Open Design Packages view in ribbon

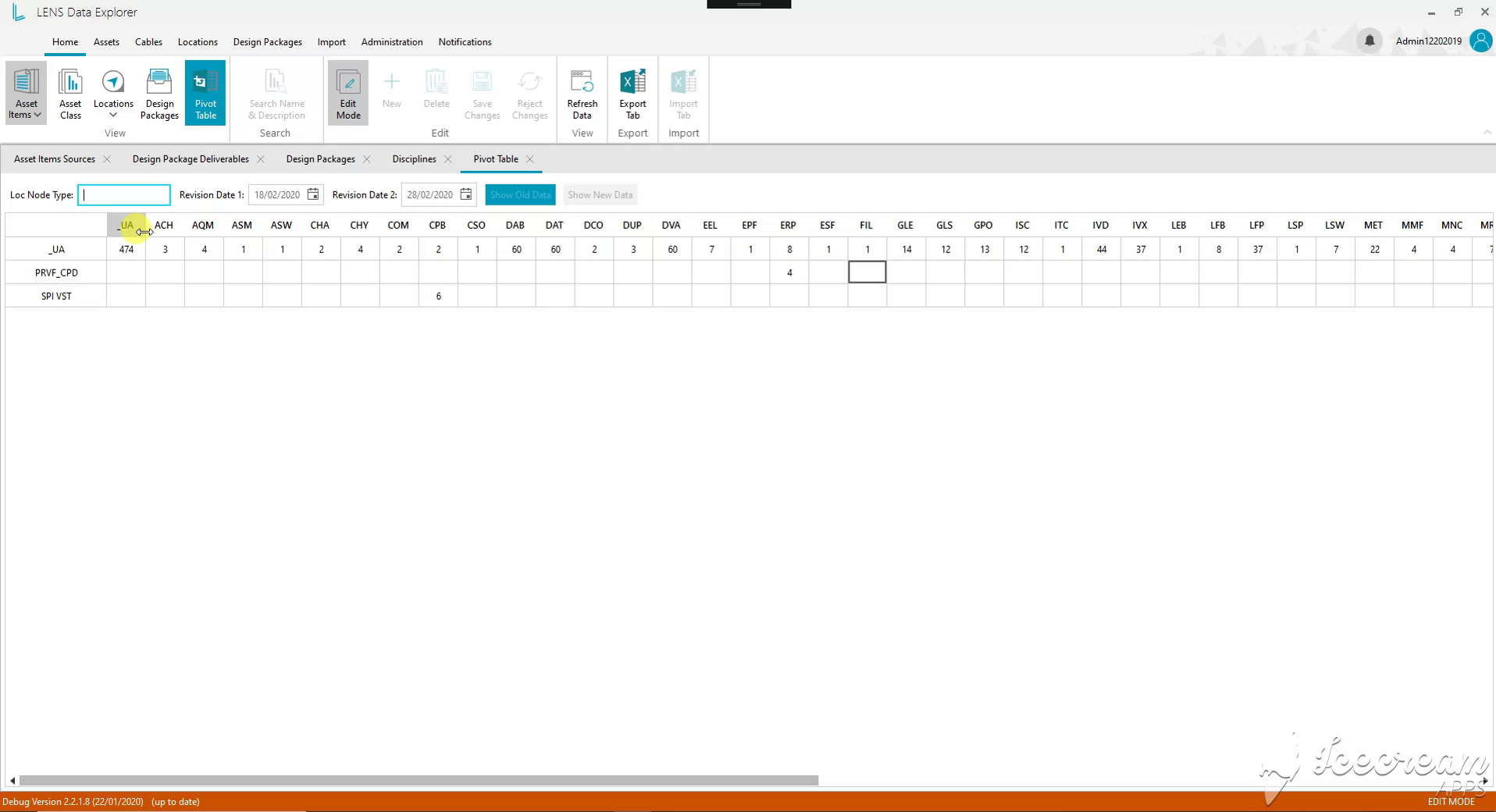159,93
